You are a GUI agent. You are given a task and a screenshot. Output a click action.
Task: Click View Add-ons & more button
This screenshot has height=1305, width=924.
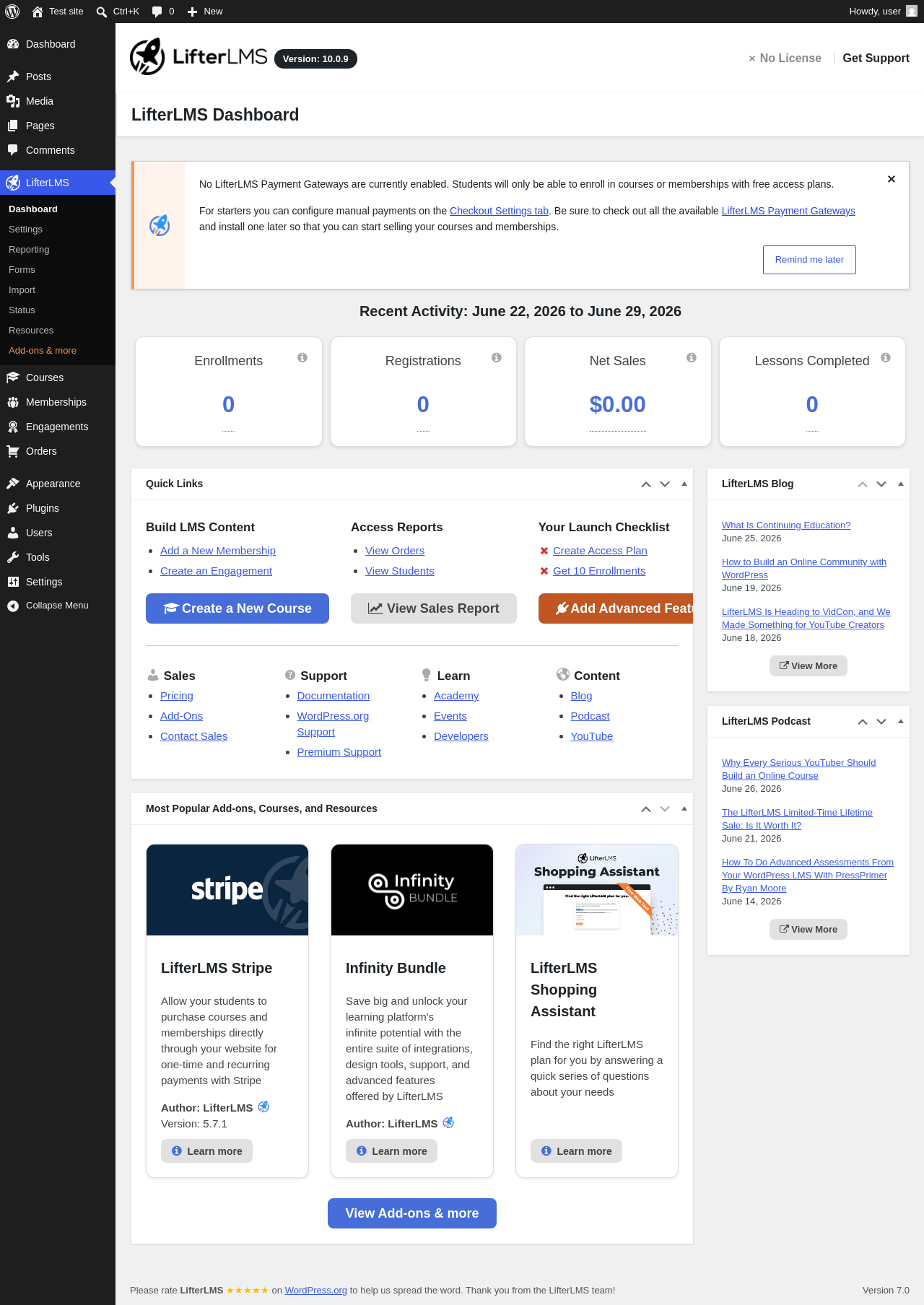click(412, 1213)
